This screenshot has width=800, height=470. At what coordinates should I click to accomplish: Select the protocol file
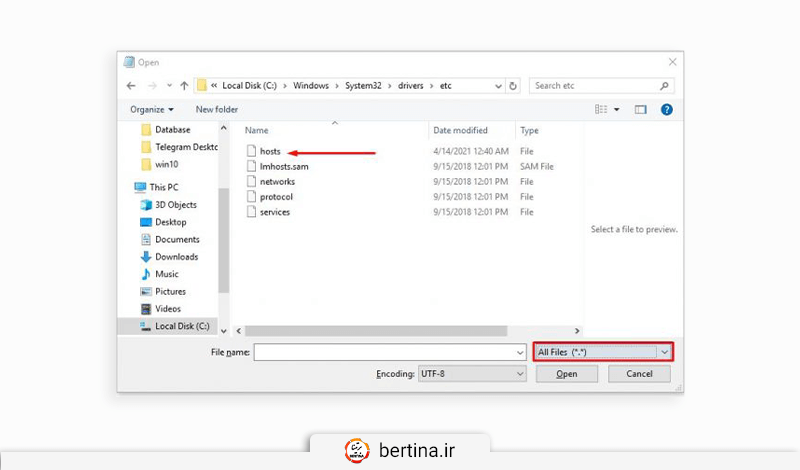pos(276,197)
